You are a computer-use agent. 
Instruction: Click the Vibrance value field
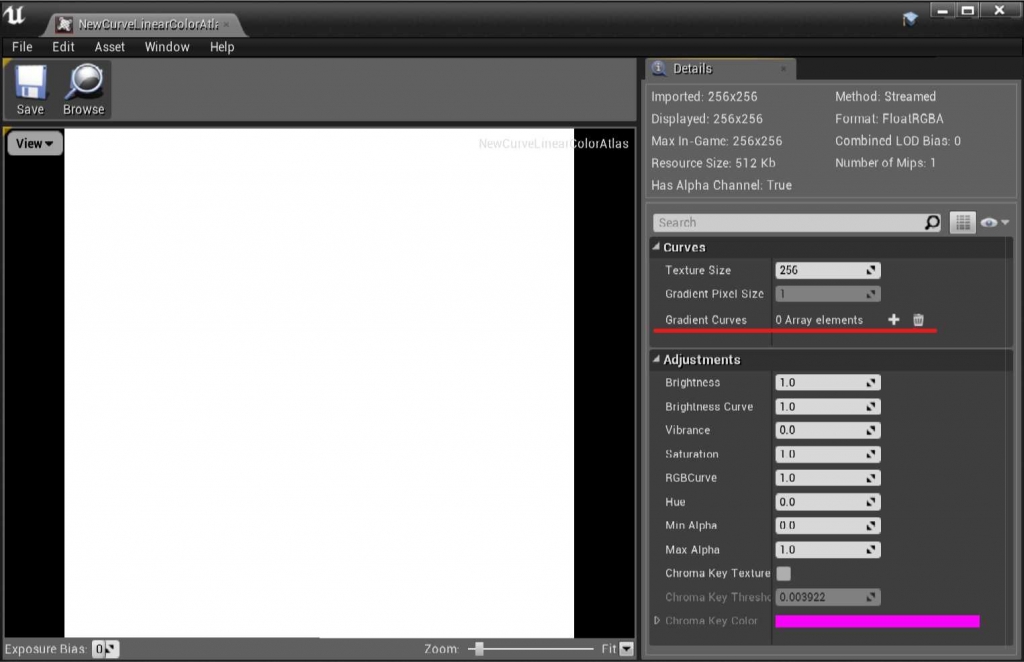827,430
